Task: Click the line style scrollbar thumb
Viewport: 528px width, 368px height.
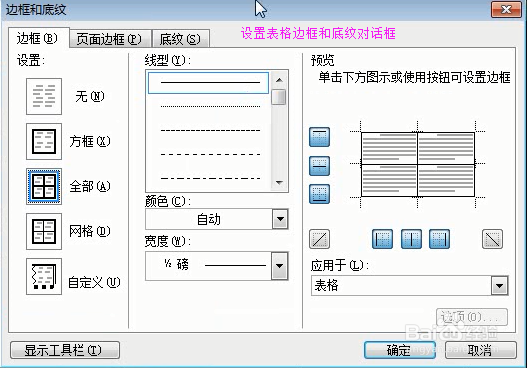Action: [x=279, y=97]
